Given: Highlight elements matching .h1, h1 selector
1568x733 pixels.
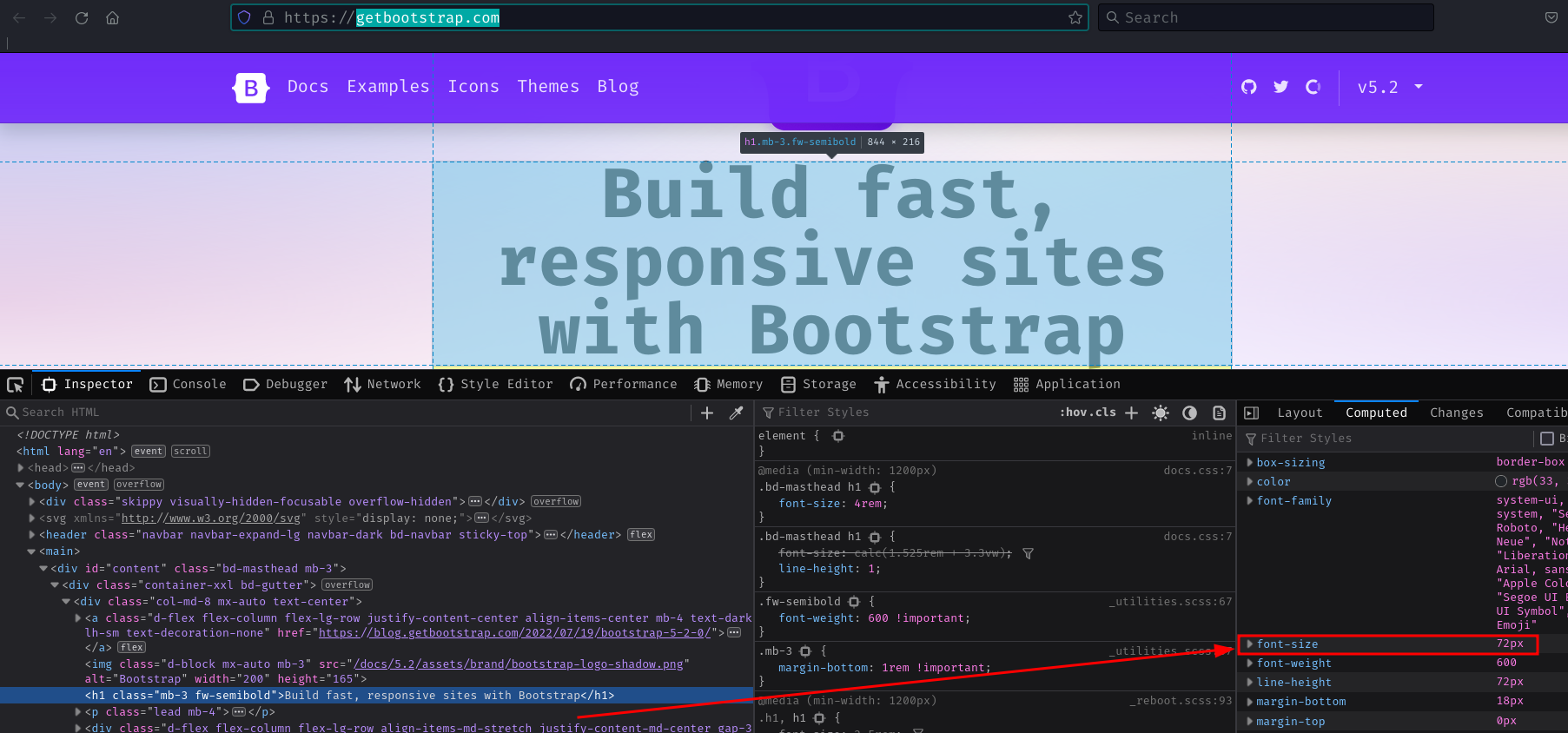Looking at the screenshot, I should 819,718.
